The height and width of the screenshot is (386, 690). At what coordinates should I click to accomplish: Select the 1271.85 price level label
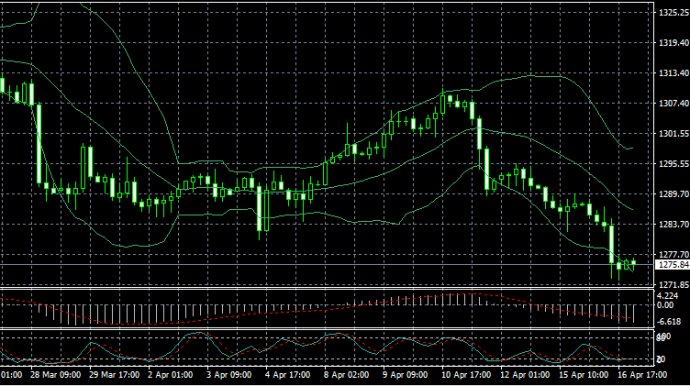673,284
